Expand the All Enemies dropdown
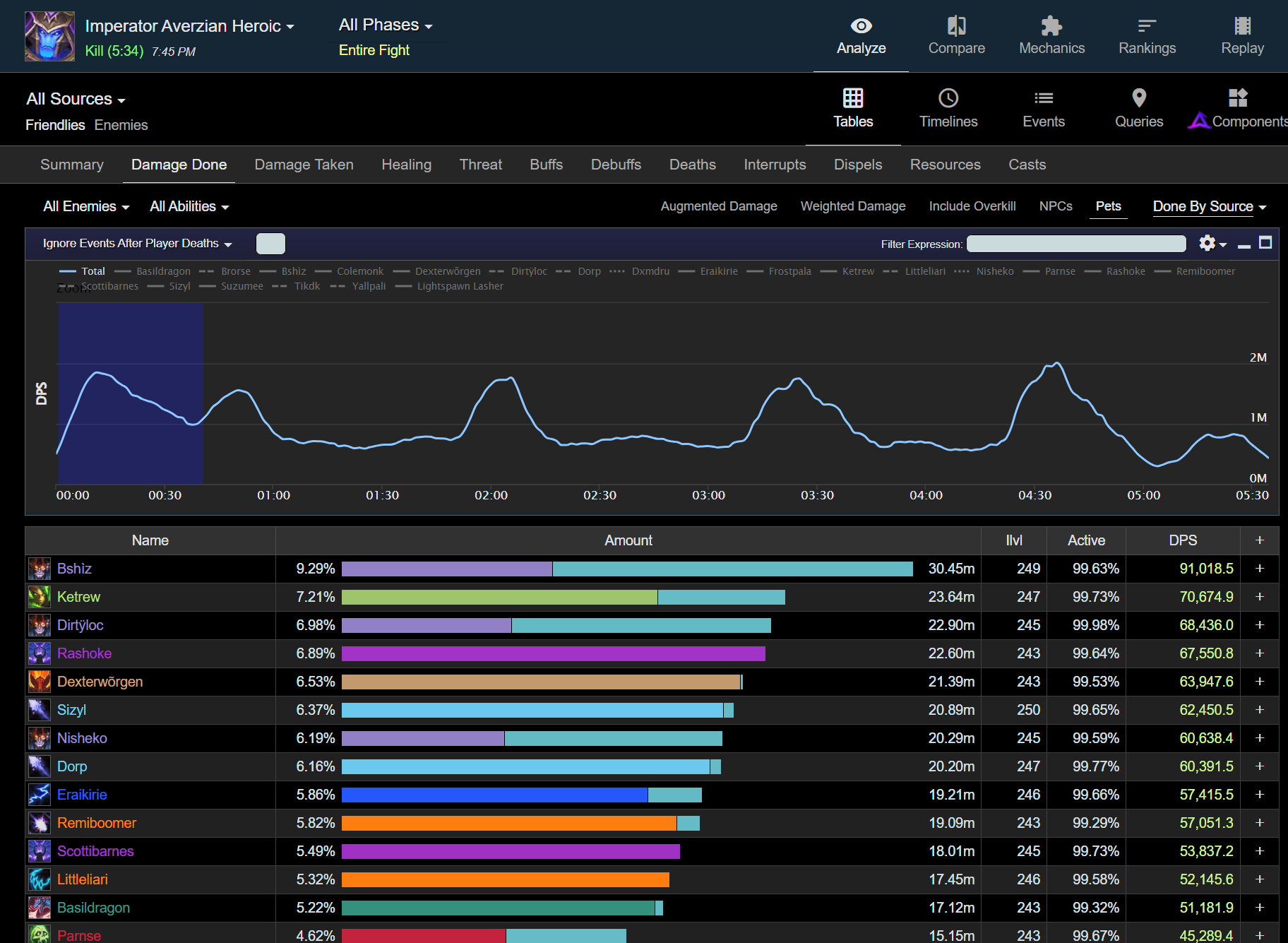This screenshot has height=943, width=1288. (86, 206)
